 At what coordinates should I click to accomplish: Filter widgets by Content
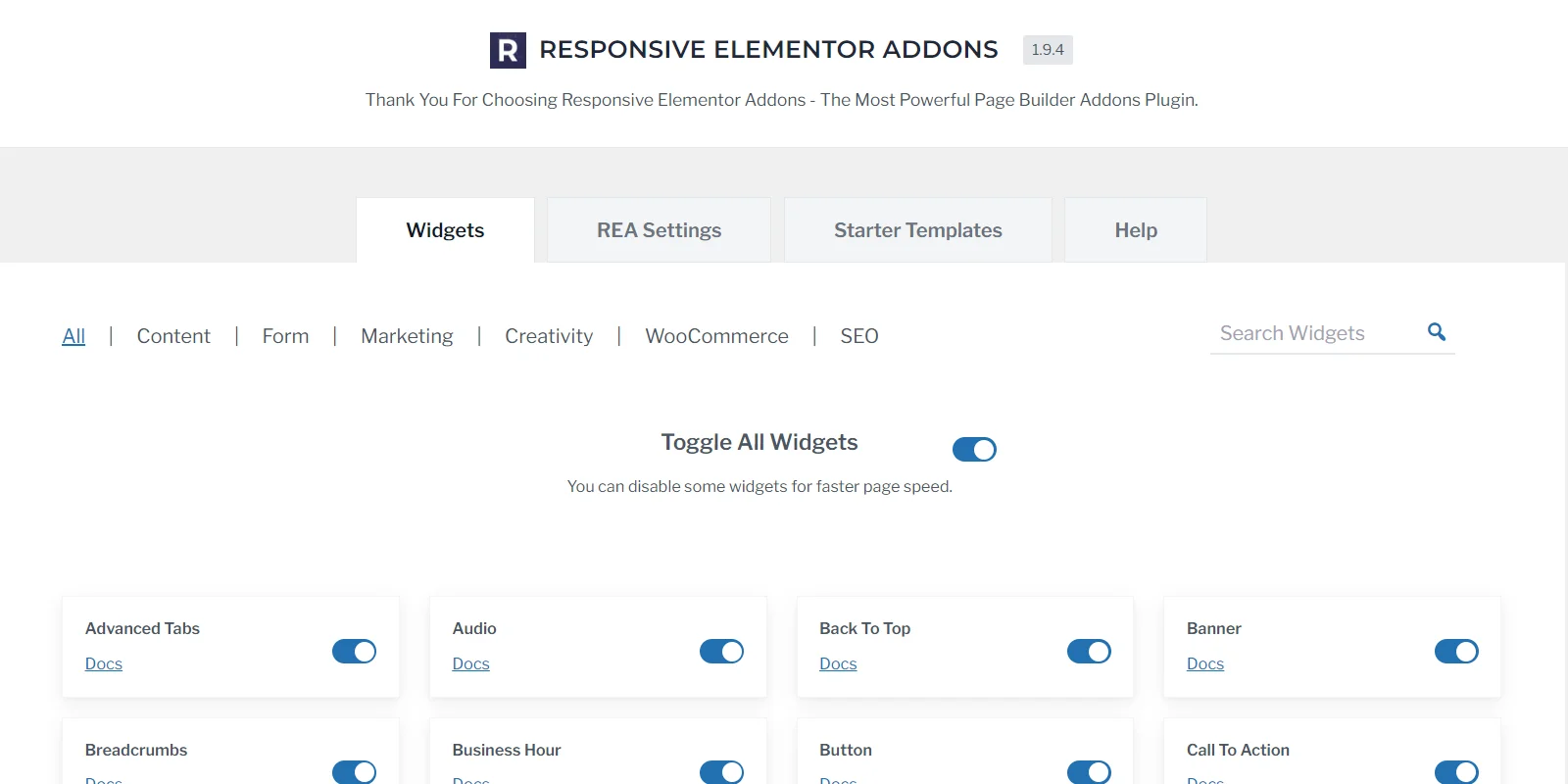click(173, 336)
